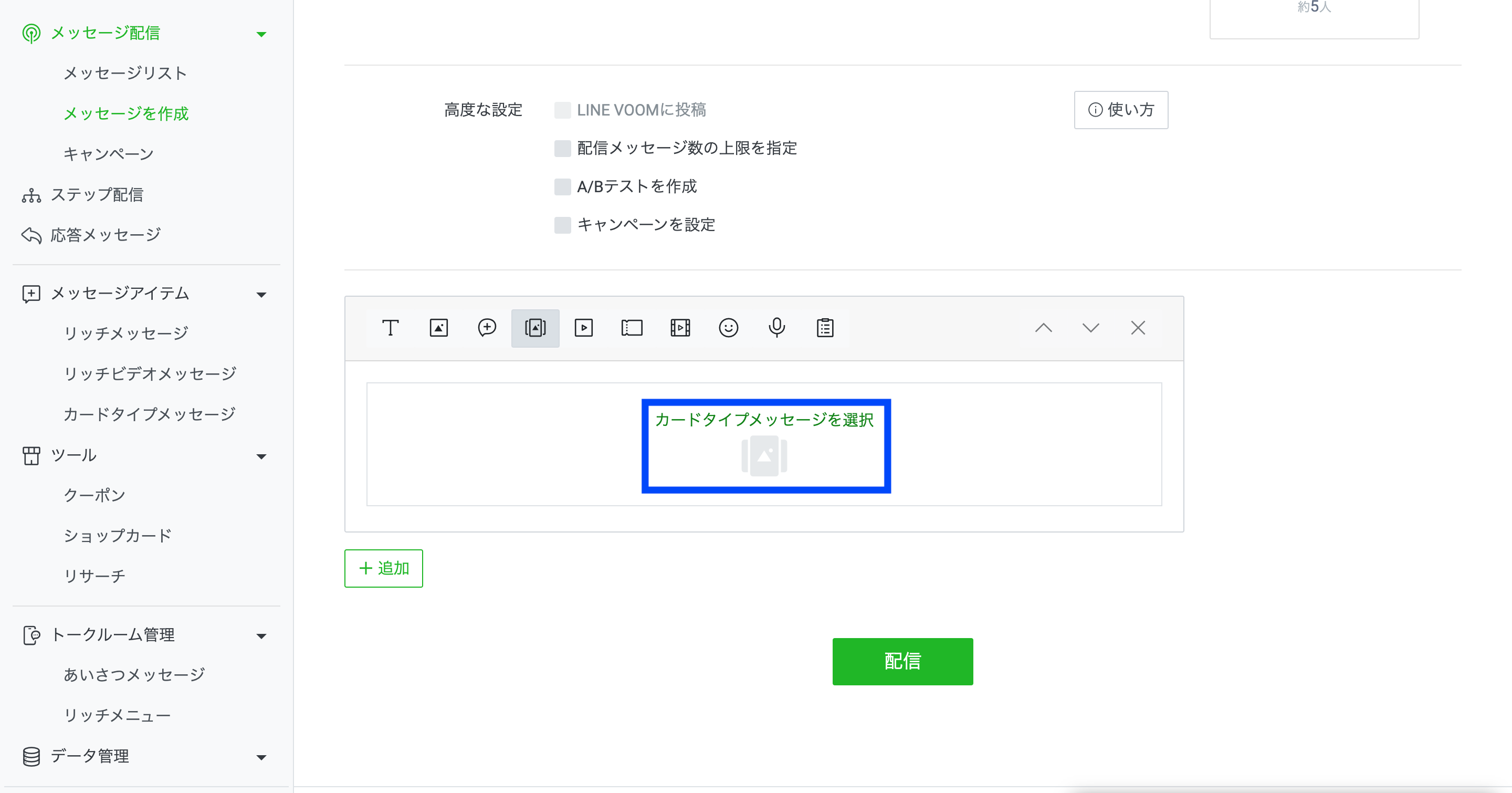The image size is (1512, 793).
Task: Tick the キャンペーンを設定 checkbox
Action: 562,225
